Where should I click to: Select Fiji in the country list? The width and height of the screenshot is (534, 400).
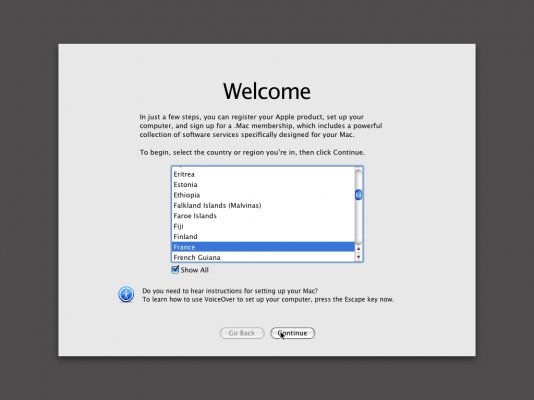[x=263, y=226]
